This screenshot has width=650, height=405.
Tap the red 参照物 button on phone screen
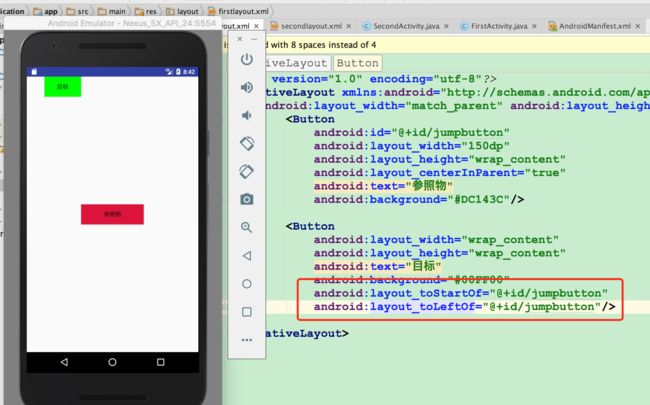pos(112,214)
